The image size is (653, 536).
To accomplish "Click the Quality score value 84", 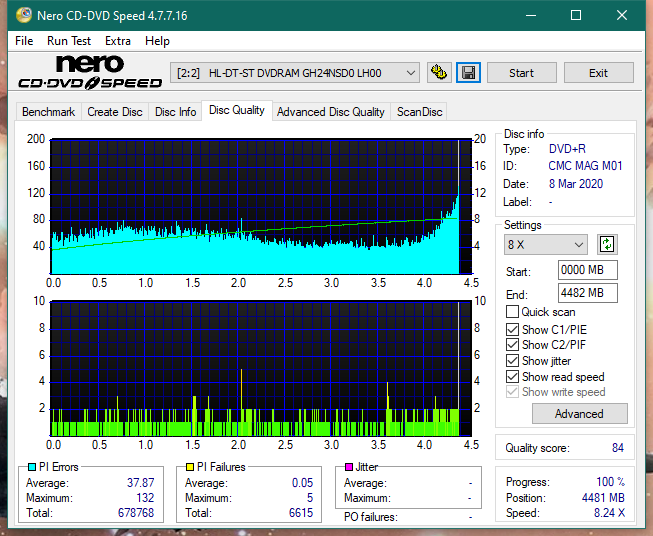I will [x=618, y=448].
